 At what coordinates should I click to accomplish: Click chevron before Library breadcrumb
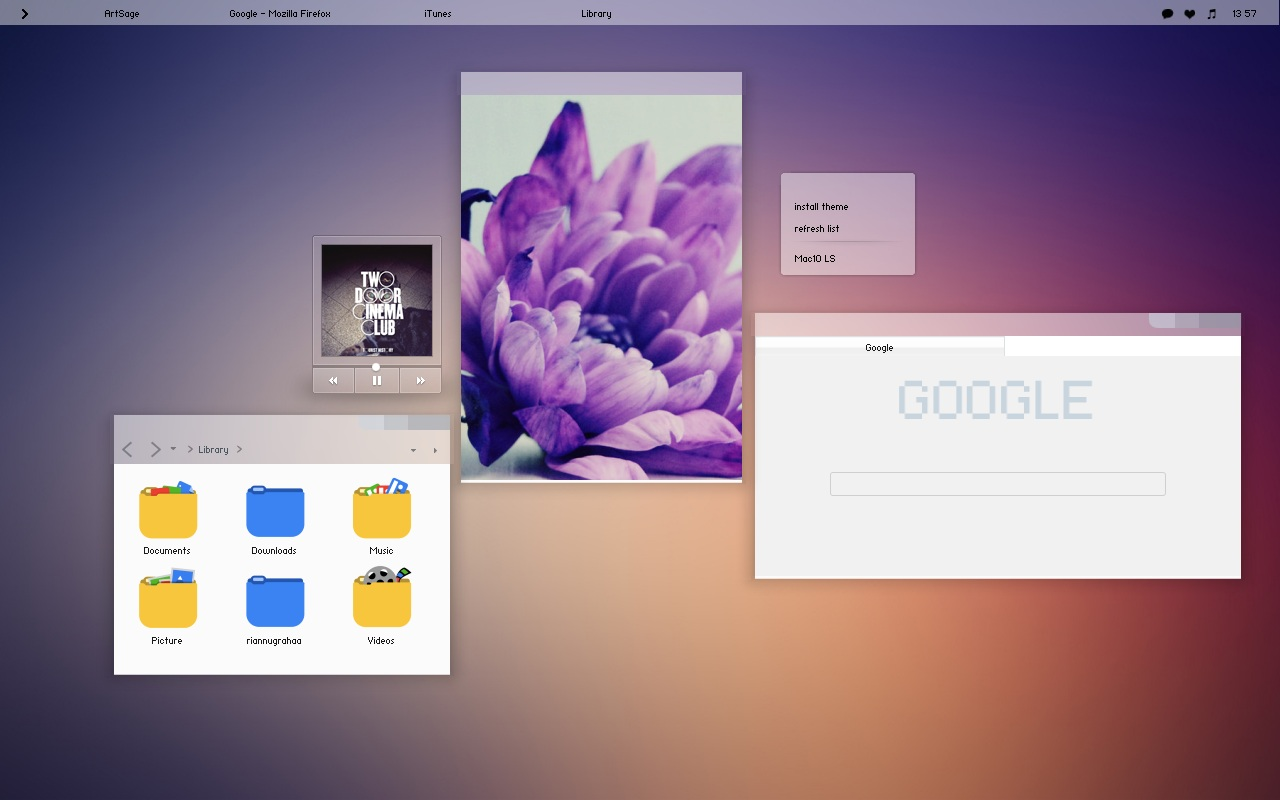point(190,450)
